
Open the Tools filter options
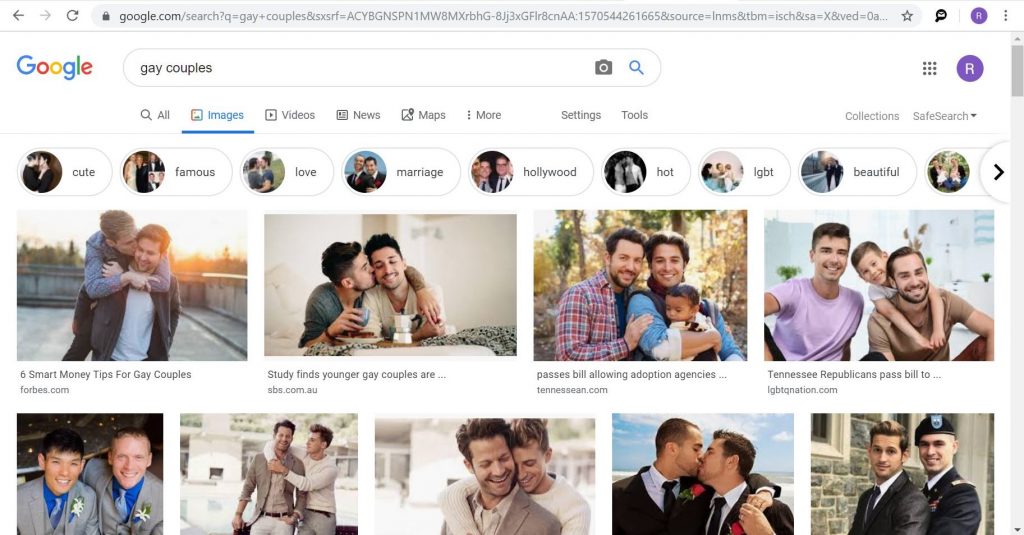634,115
